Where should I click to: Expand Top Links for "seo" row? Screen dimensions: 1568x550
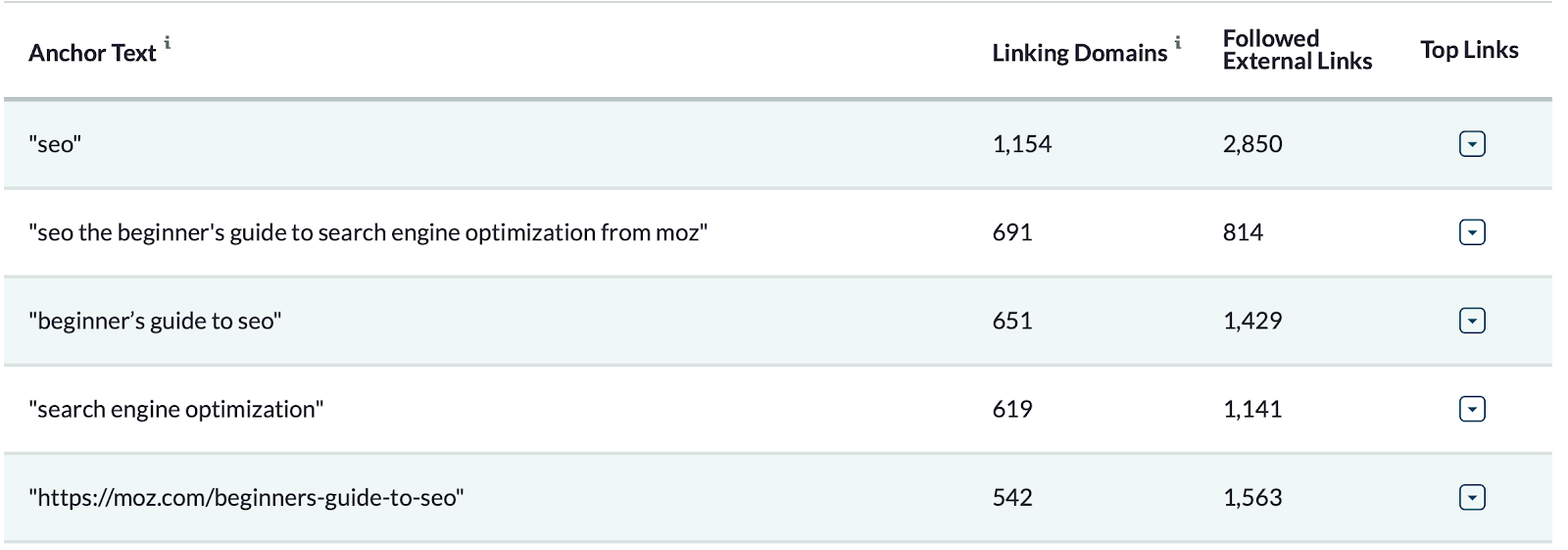pyautogui.click(x=1472, y=144)
